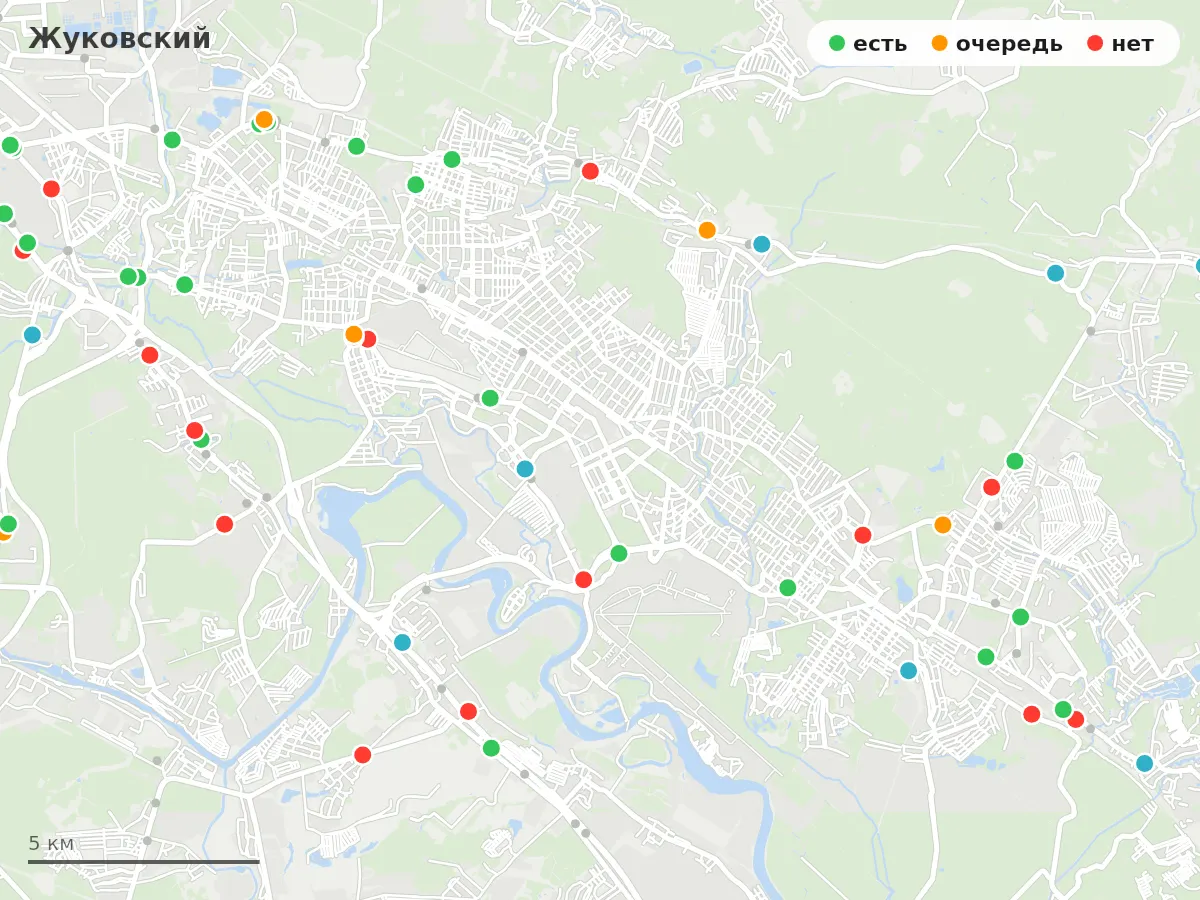This screenshot has width=1200, height=900.
Task: Open teal marker near the bottom-right corner
Action: coord(1144,763)
